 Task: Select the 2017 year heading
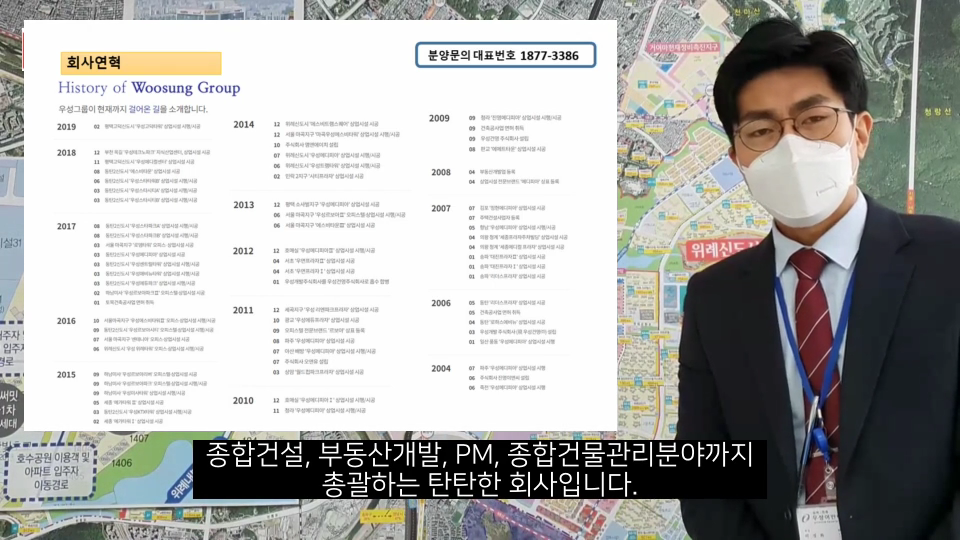[66, 227]
